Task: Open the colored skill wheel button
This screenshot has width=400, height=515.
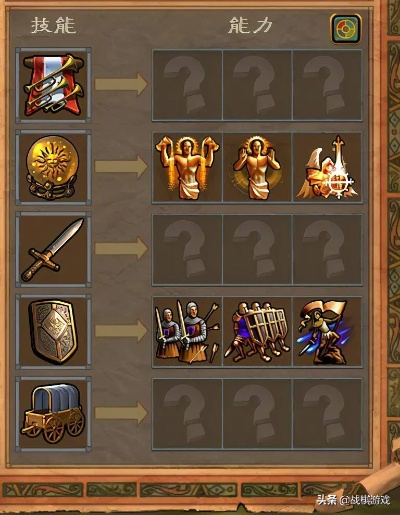Action: (346, 29)
